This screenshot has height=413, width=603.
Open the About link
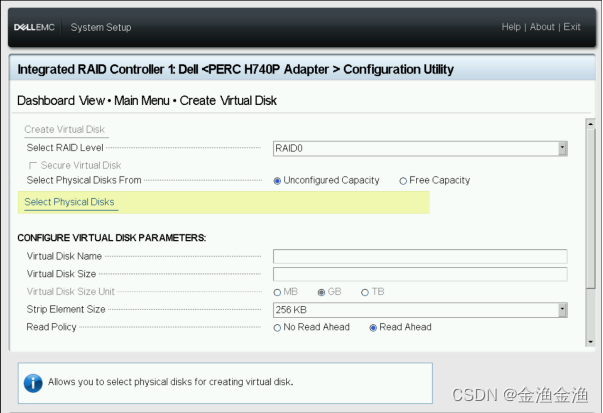(542, 27)
